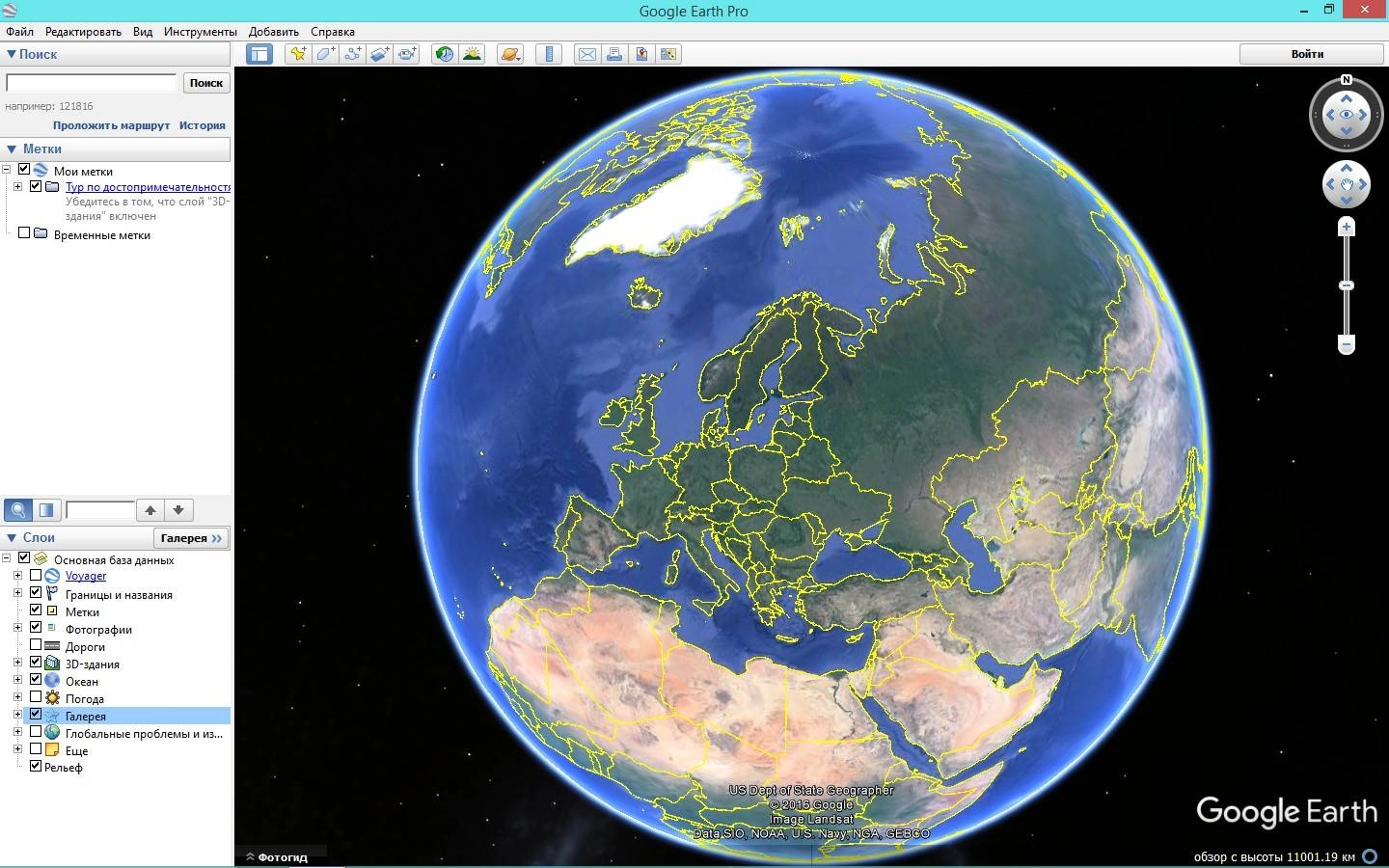
Task: Save image using the toolbar icon
Action: (640, 54)
